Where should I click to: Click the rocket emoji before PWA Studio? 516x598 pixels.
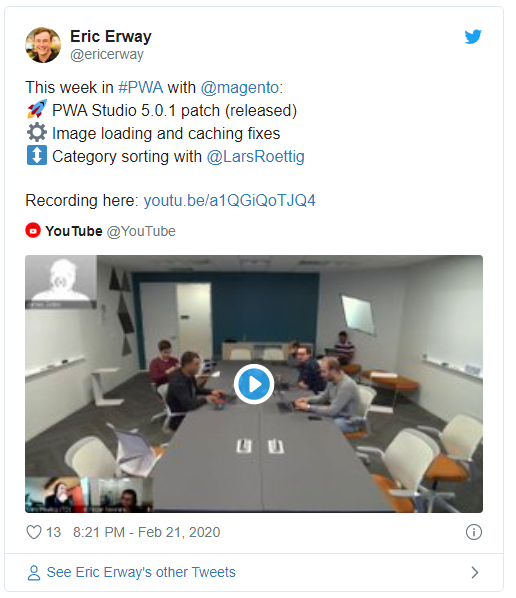(37, 110)
